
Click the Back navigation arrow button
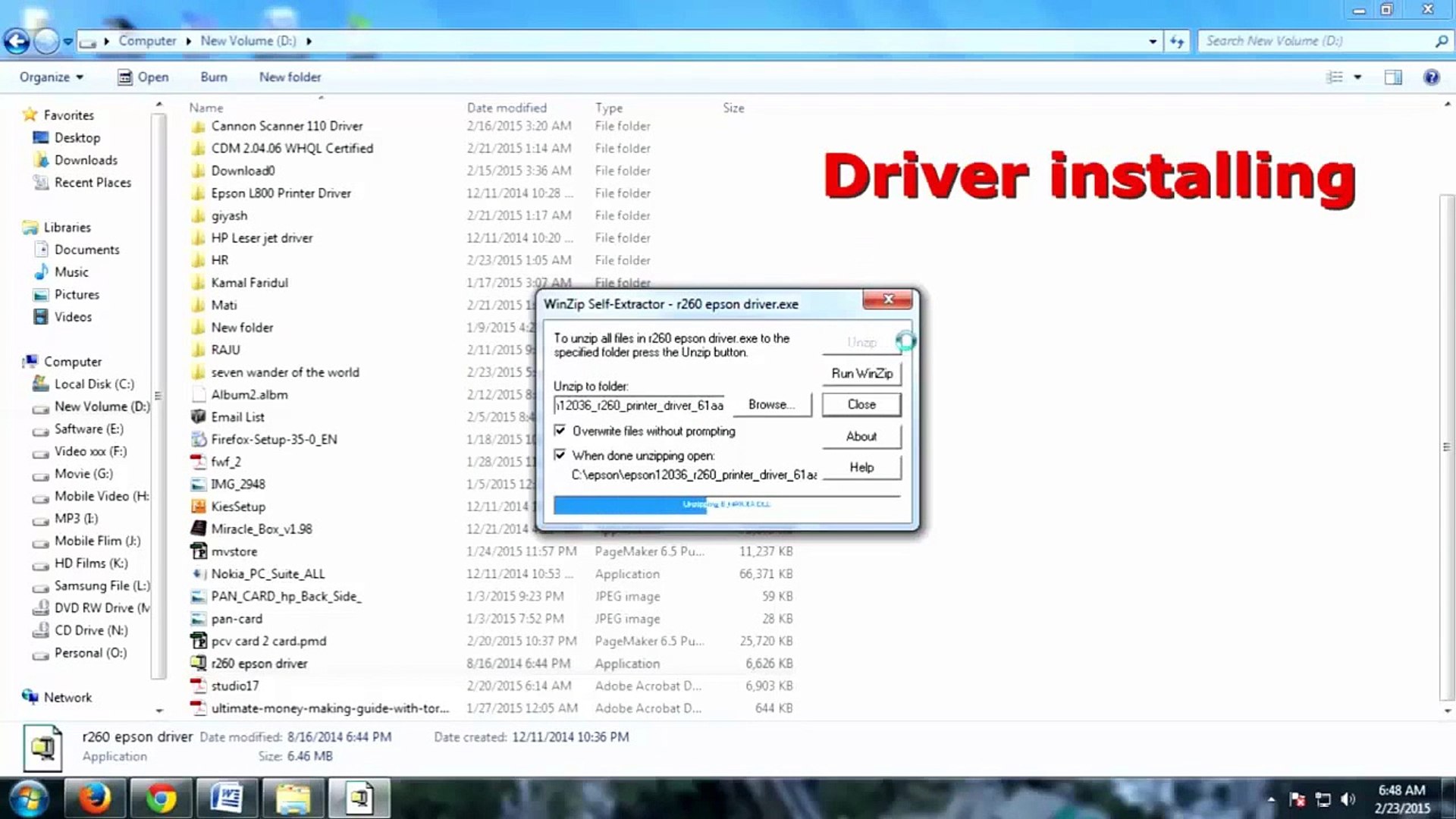tap(17, 41)
